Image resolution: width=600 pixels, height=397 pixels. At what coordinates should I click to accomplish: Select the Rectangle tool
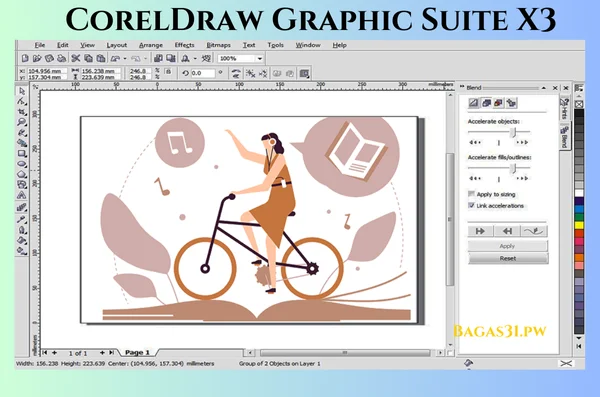pyautogui.click(x=22, y=154)
